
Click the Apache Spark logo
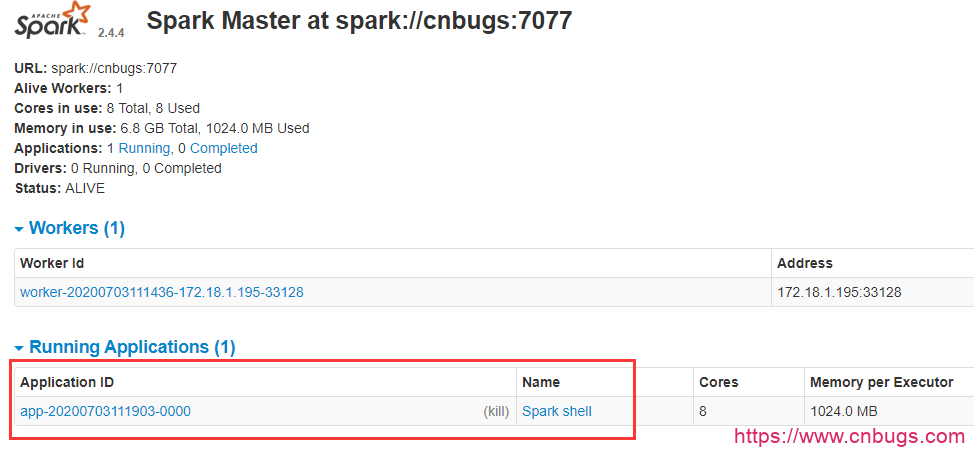(x=52, y=20)
